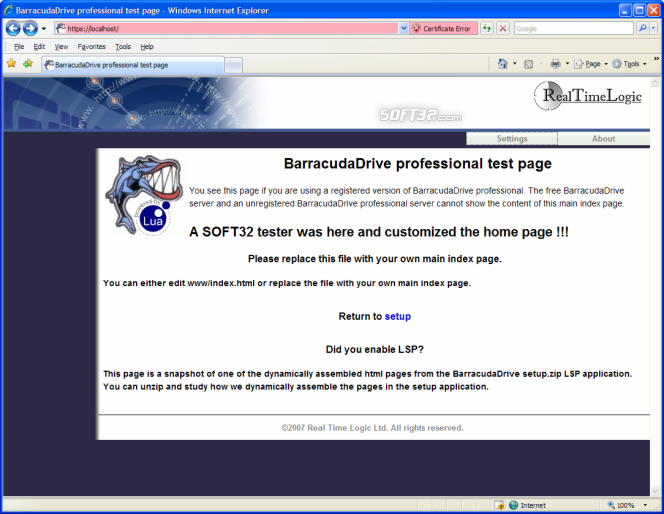This screenshot has width=664, height=514.
Task: Open the File menu
Action: click(x=19, y=47)
